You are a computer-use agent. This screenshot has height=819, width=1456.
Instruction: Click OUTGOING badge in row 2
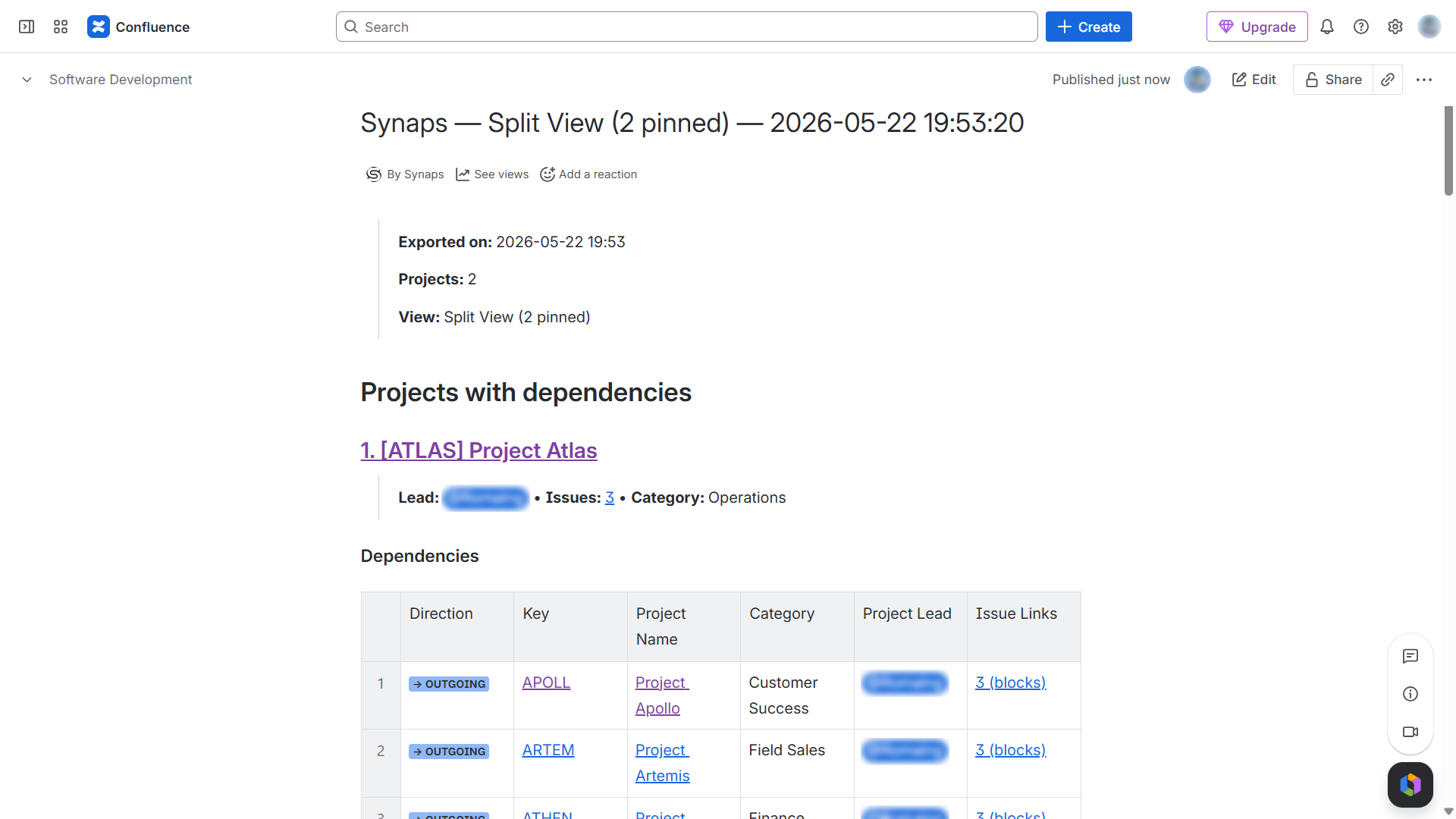point(449,752)
